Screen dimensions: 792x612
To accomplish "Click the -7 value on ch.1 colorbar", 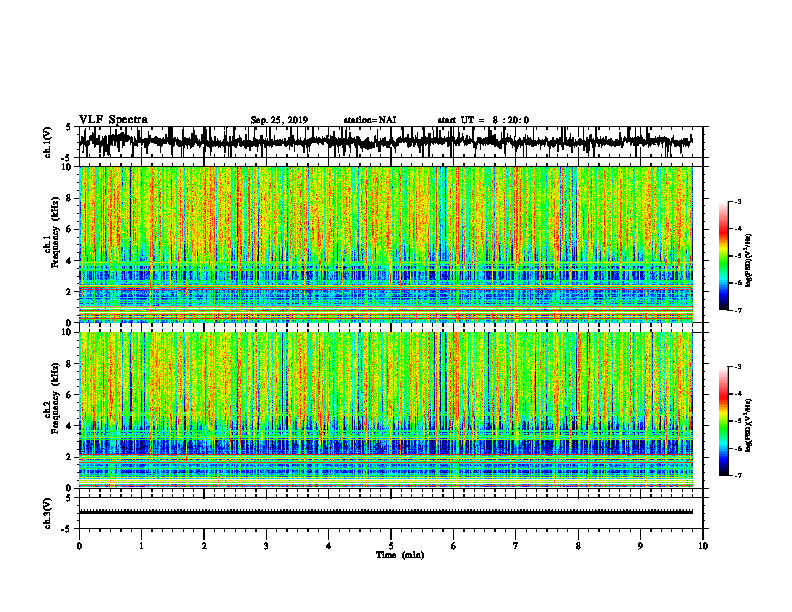I will tap(738, 310).
